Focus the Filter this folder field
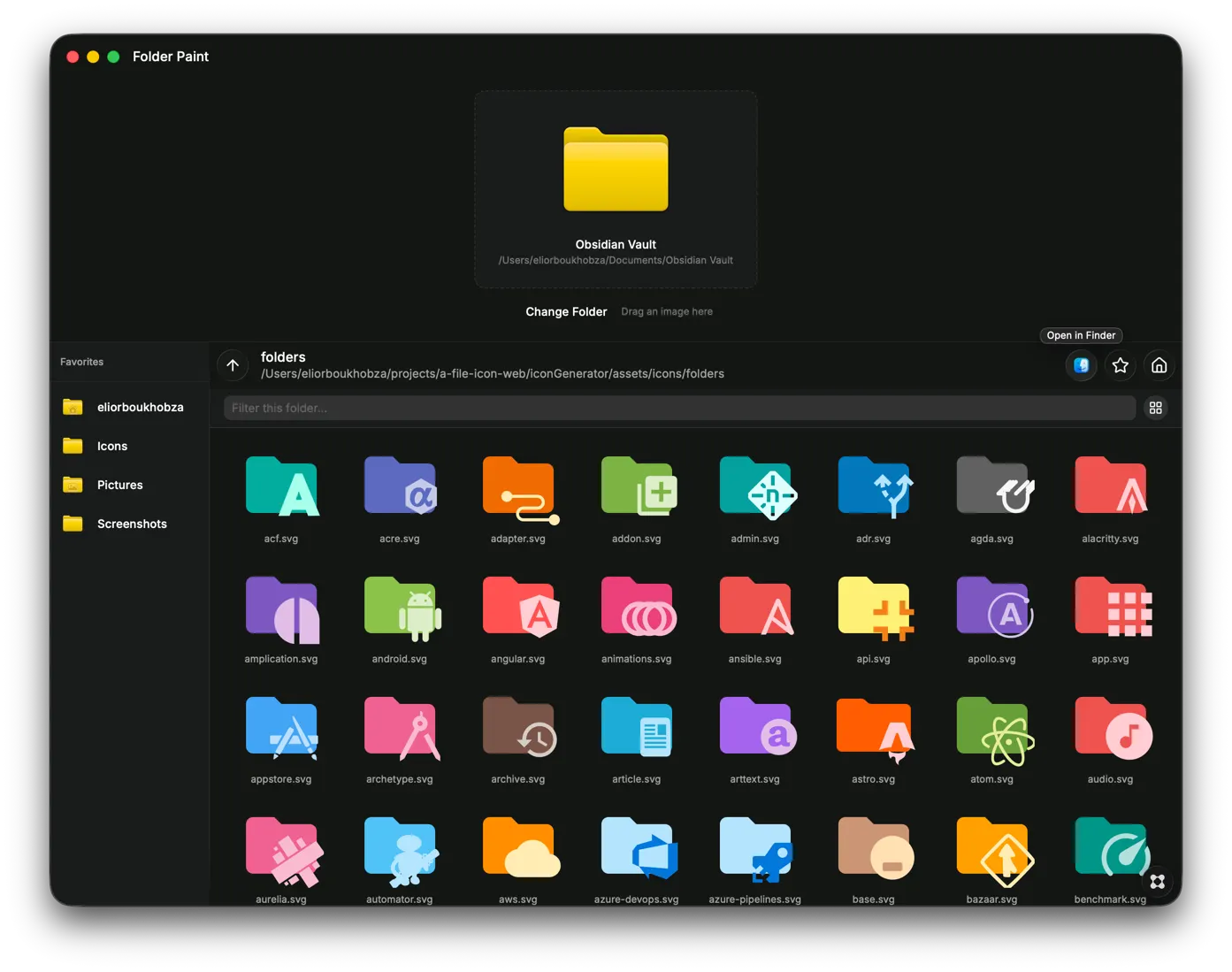 (x=679, y=408)
